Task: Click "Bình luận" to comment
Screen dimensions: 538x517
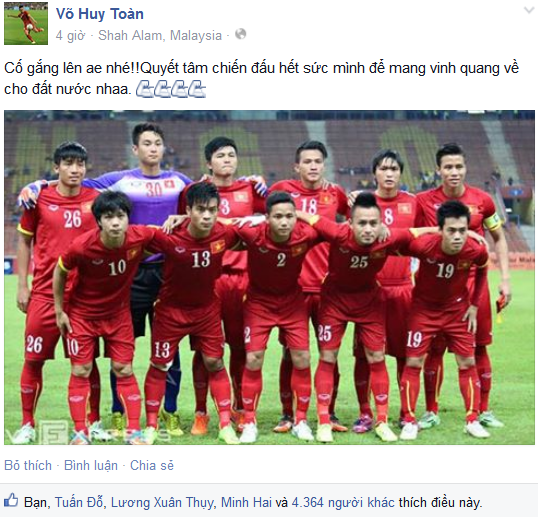Action: (91, 465)
